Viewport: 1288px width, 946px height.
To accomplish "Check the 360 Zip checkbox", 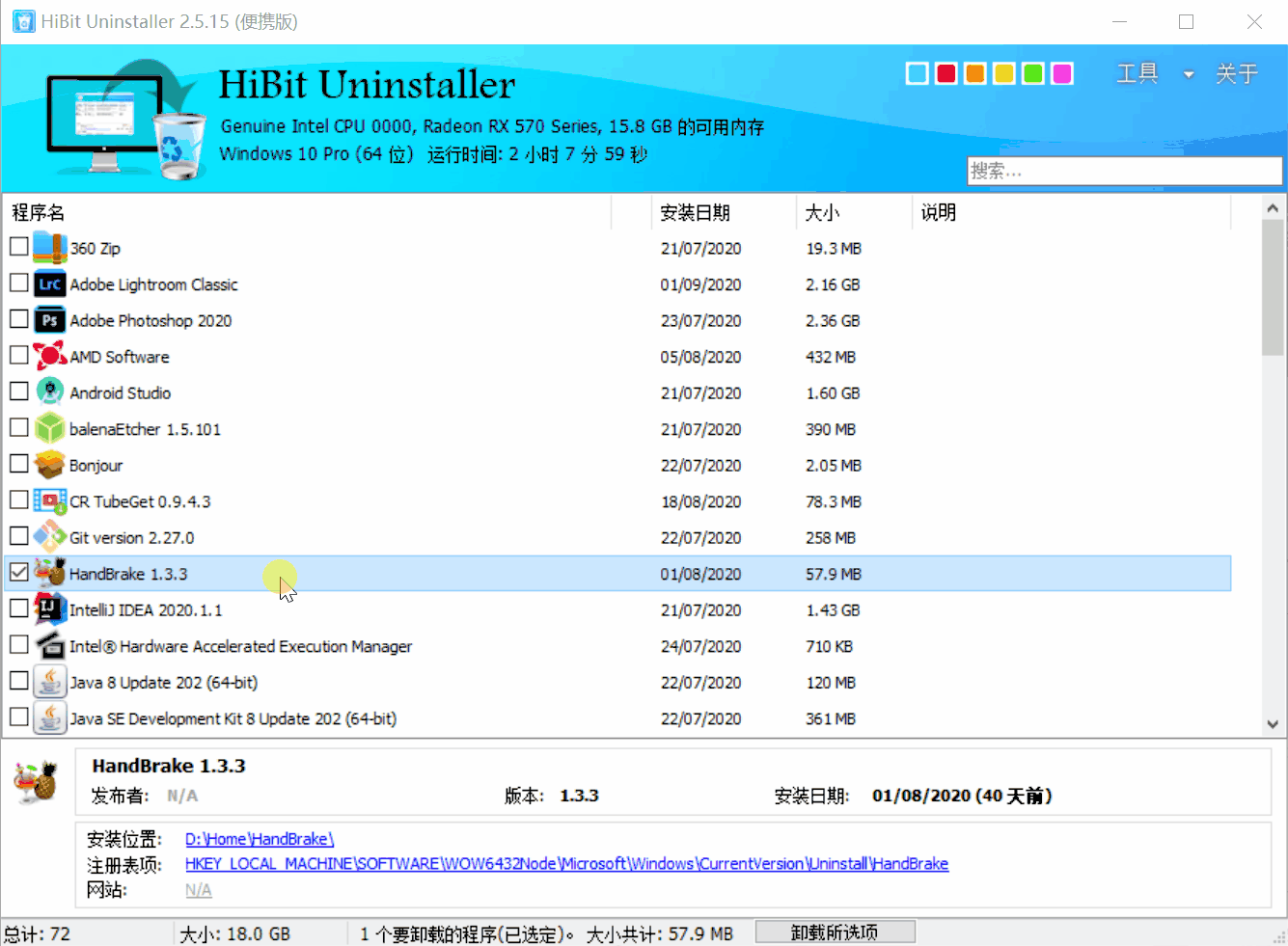I will pyautogui.click(x=17, y=246).
